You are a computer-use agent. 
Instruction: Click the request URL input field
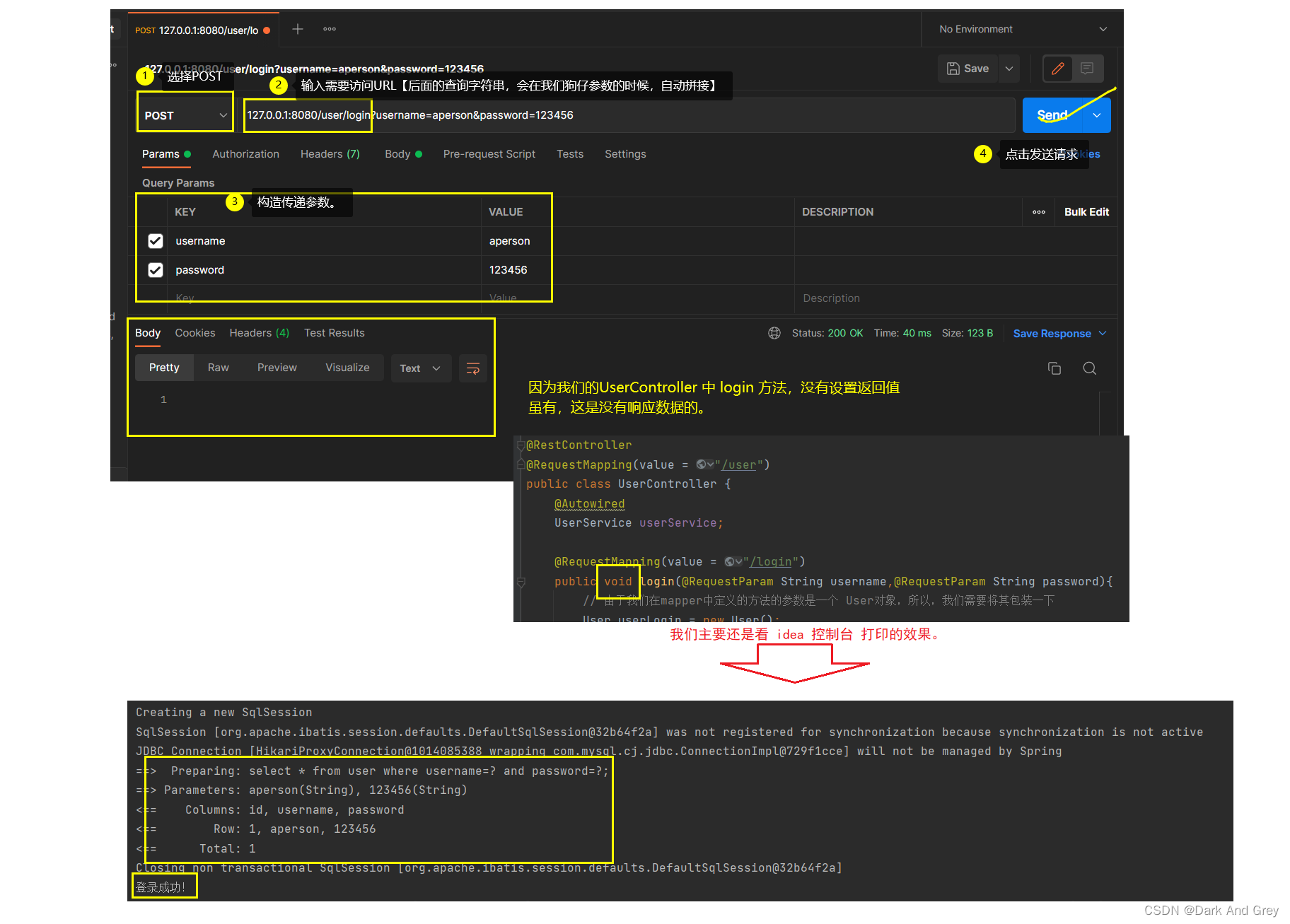[628, 115]
